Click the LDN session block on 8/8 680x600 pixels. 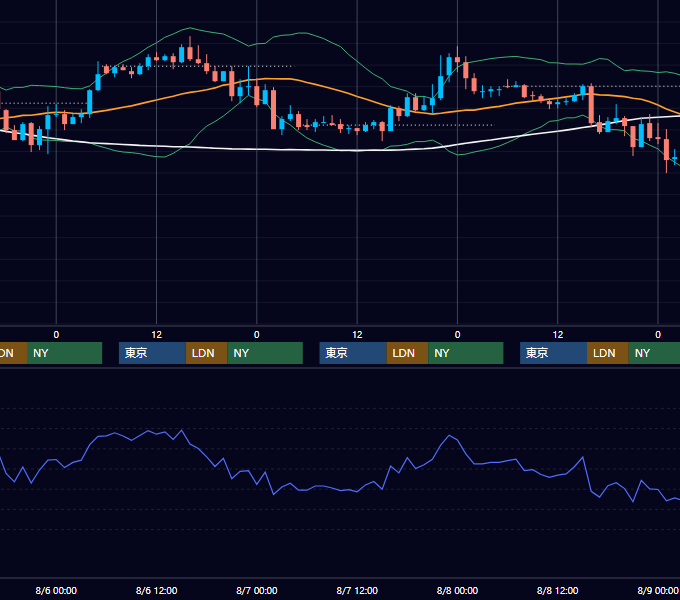608,353
